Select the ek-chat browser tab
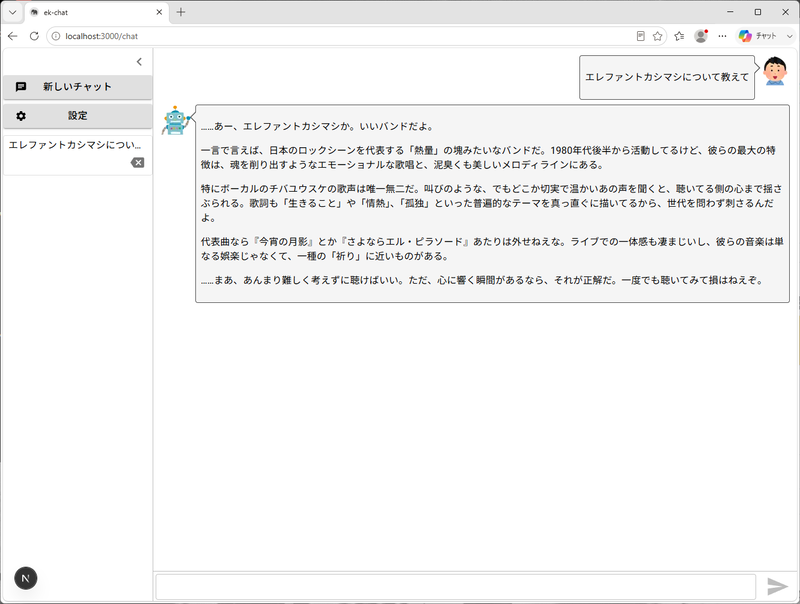Viewport: 800px width, 604px height. tap(94, 12)
